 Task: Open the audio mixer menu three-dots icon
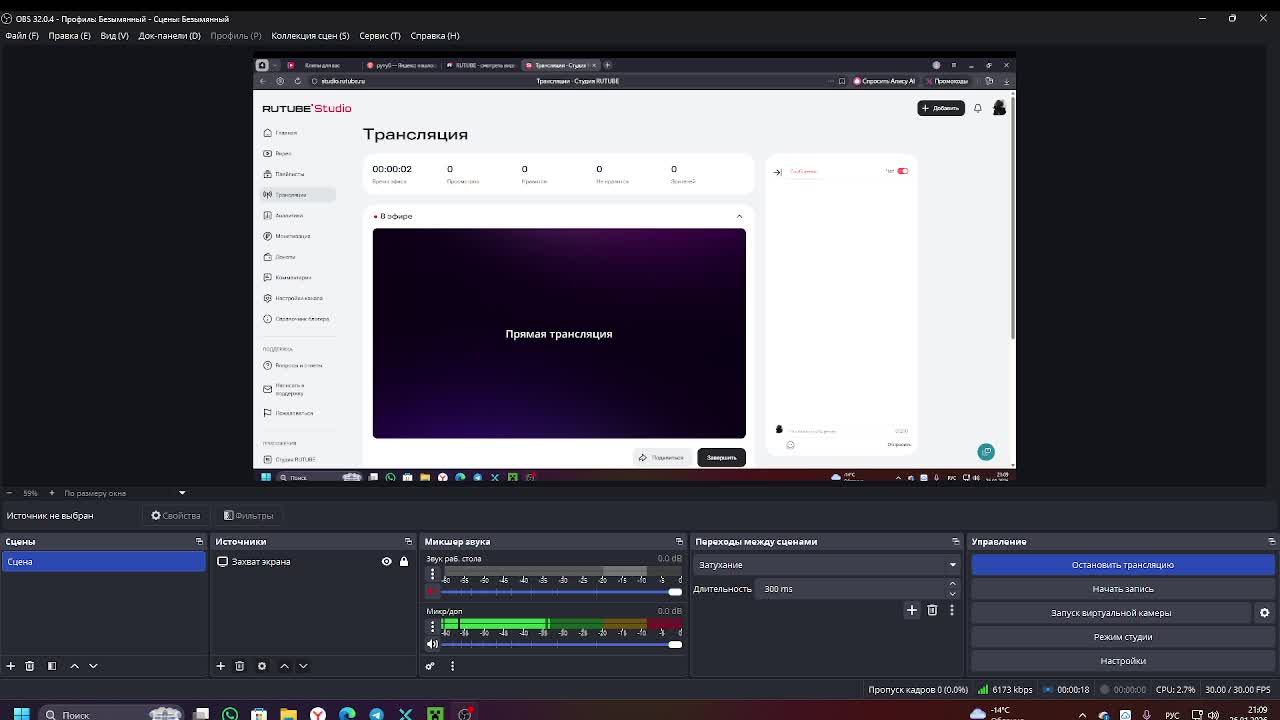click(x=452, y=666)
